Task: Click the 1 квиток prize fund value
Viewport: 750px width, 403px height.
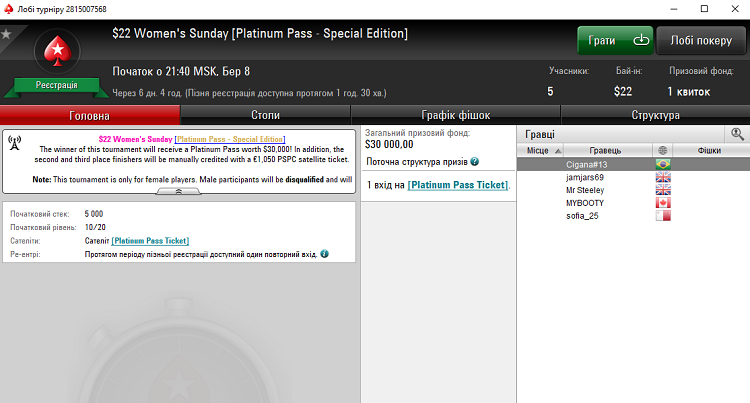Action: point(689,91)
